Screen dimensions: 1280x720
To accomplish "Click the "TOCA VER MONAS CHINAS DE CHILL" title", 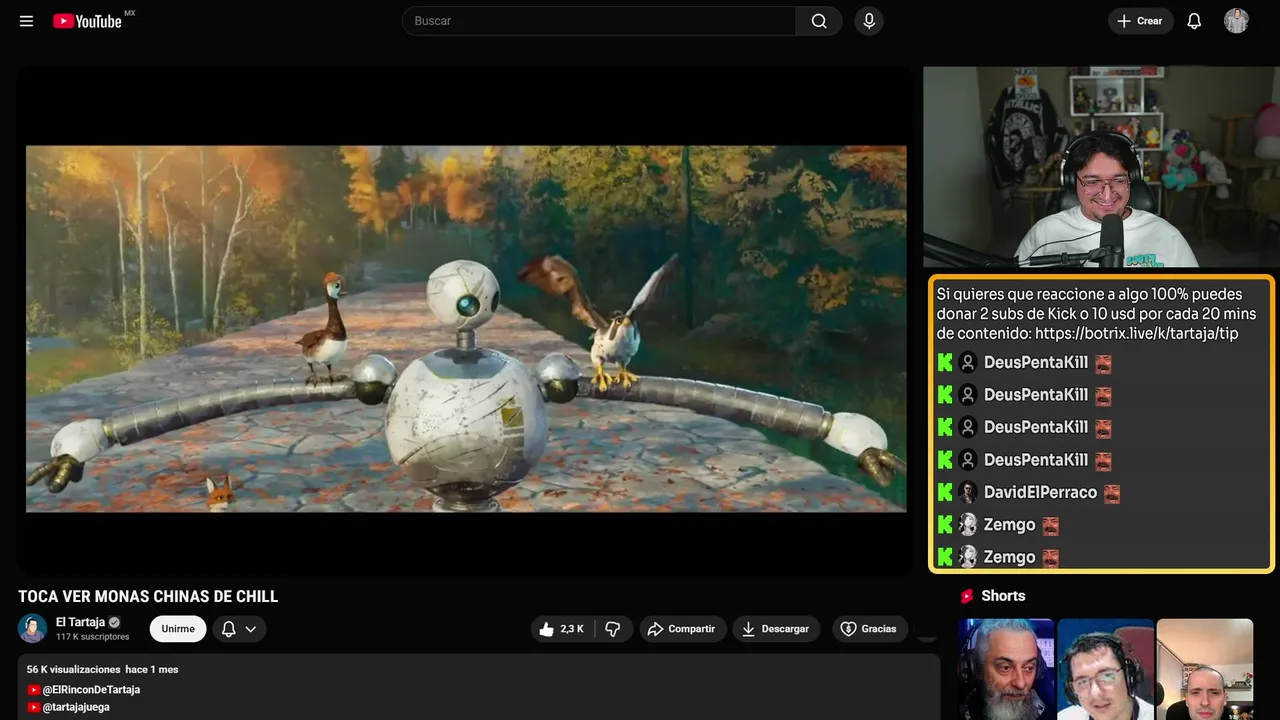I will point(148,597).
